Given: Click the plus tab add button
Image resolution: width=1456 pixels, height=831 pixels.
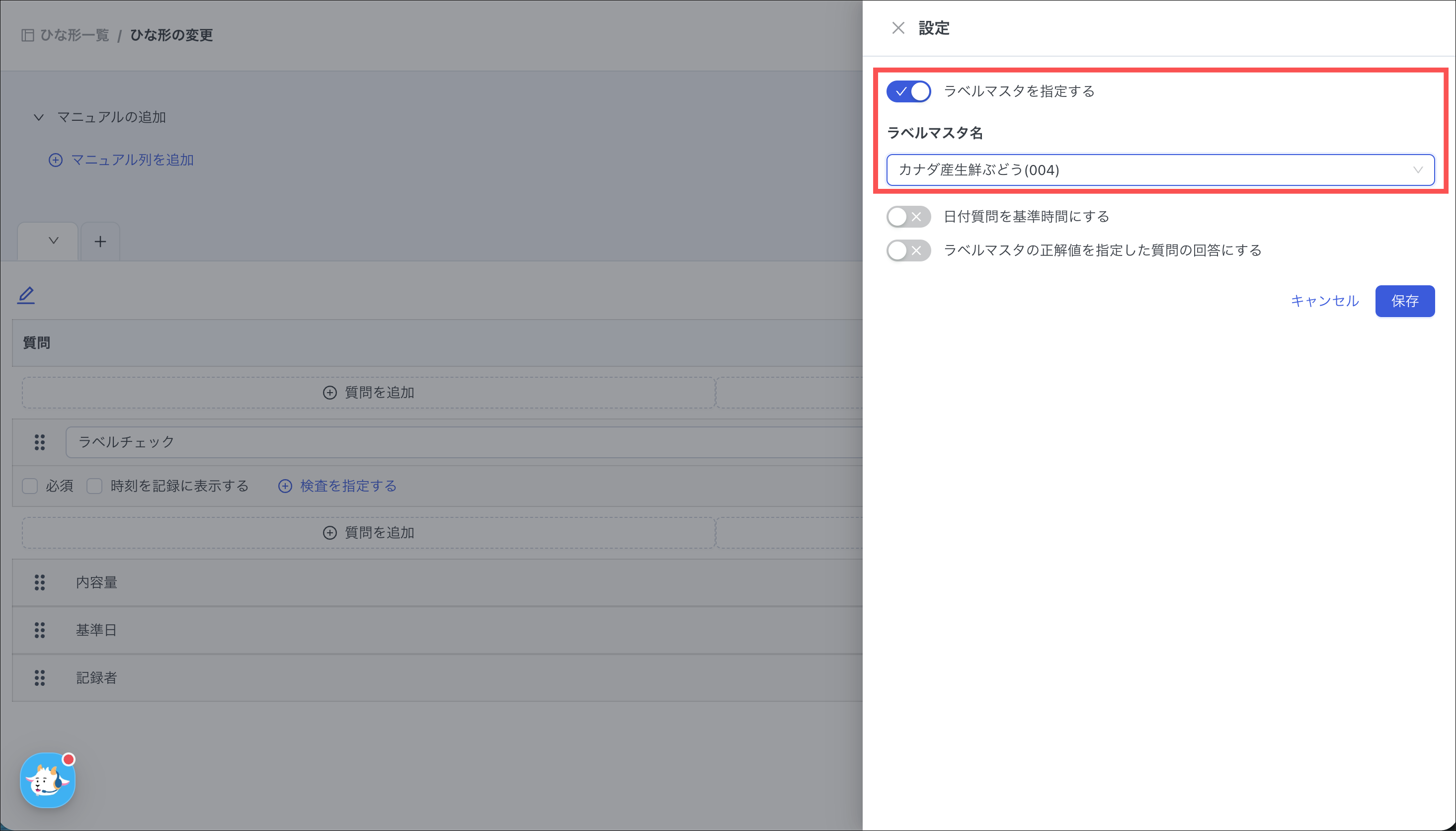Looking at the screenshot, I should coord(100,242).
